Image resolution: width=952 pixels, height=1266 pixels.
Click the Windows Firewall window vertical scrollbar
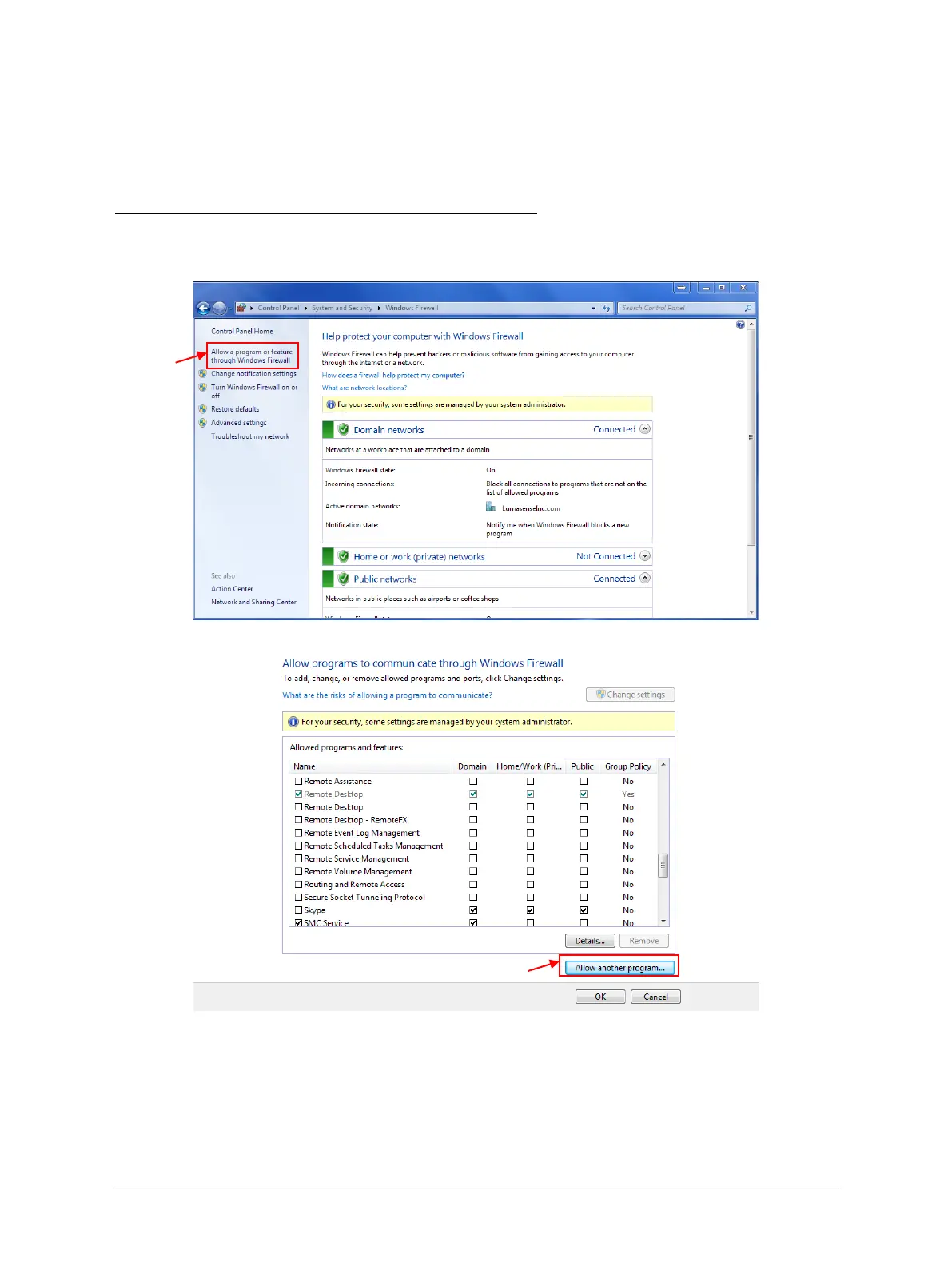pyautogui.click(x=751, y=437)
